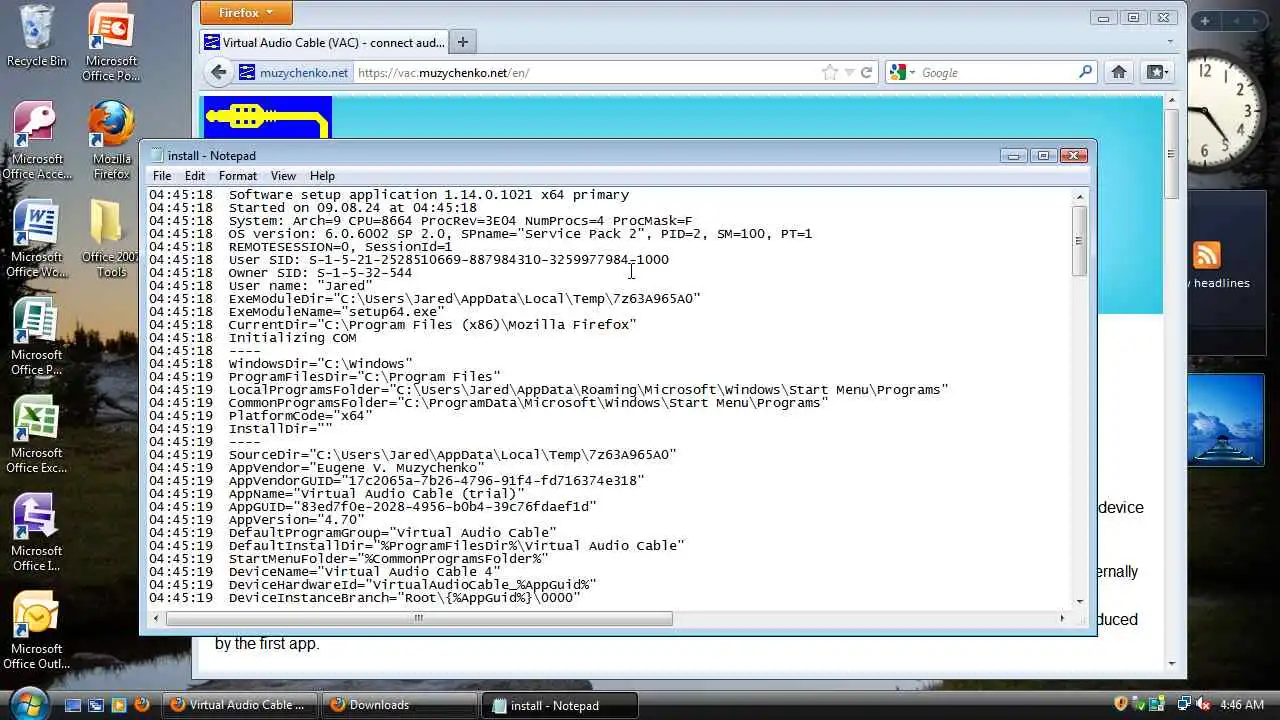This screenshot has height=720, width=1280.
Task: Open the Recycle Bin desktop icon
Action: (x=37, y=36)
